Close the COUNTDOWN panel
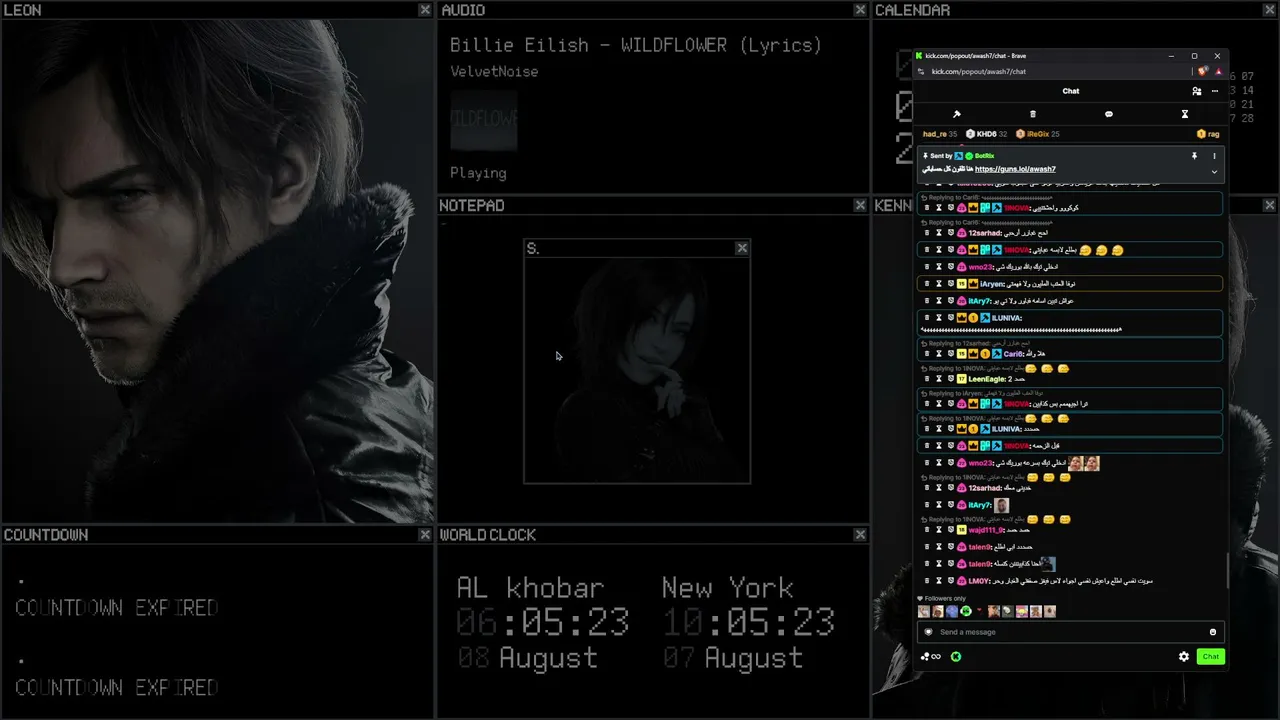 426,535
